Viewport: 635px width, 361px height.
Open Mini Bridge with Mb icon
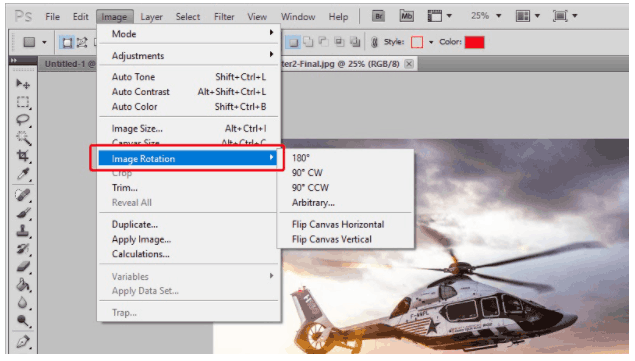click(x=406, y=16)
